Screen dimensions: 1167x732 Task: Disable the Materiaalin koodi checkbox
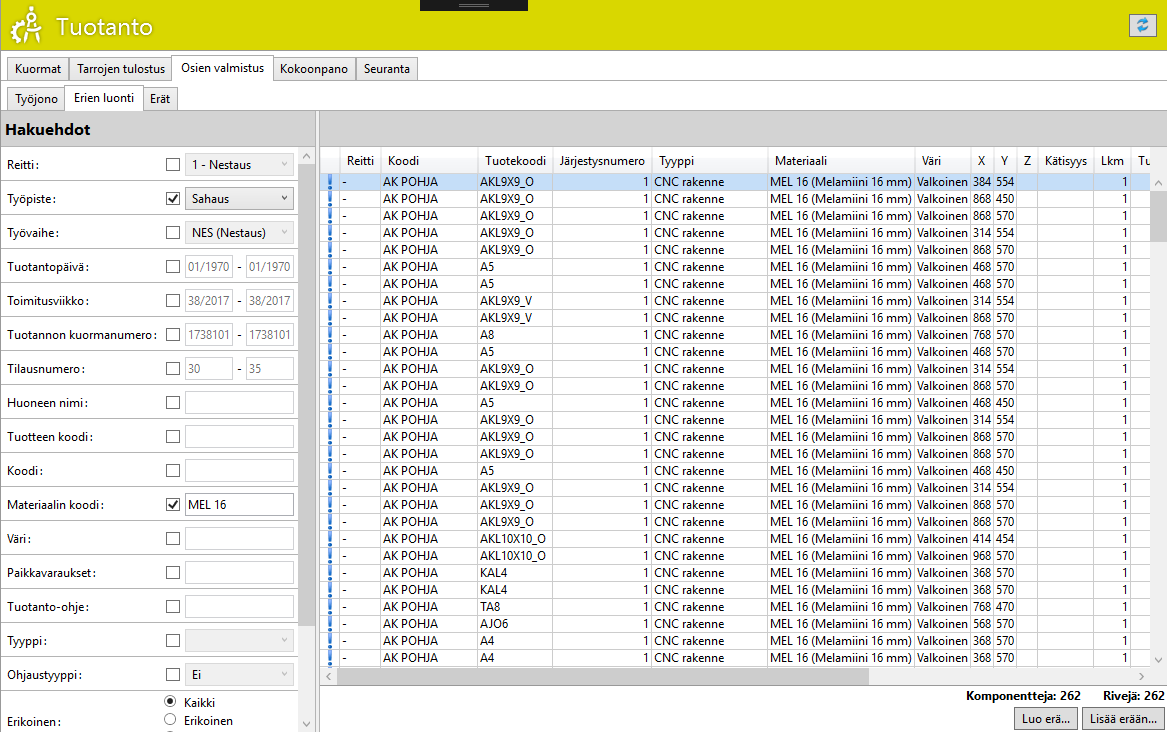point(173,504)
